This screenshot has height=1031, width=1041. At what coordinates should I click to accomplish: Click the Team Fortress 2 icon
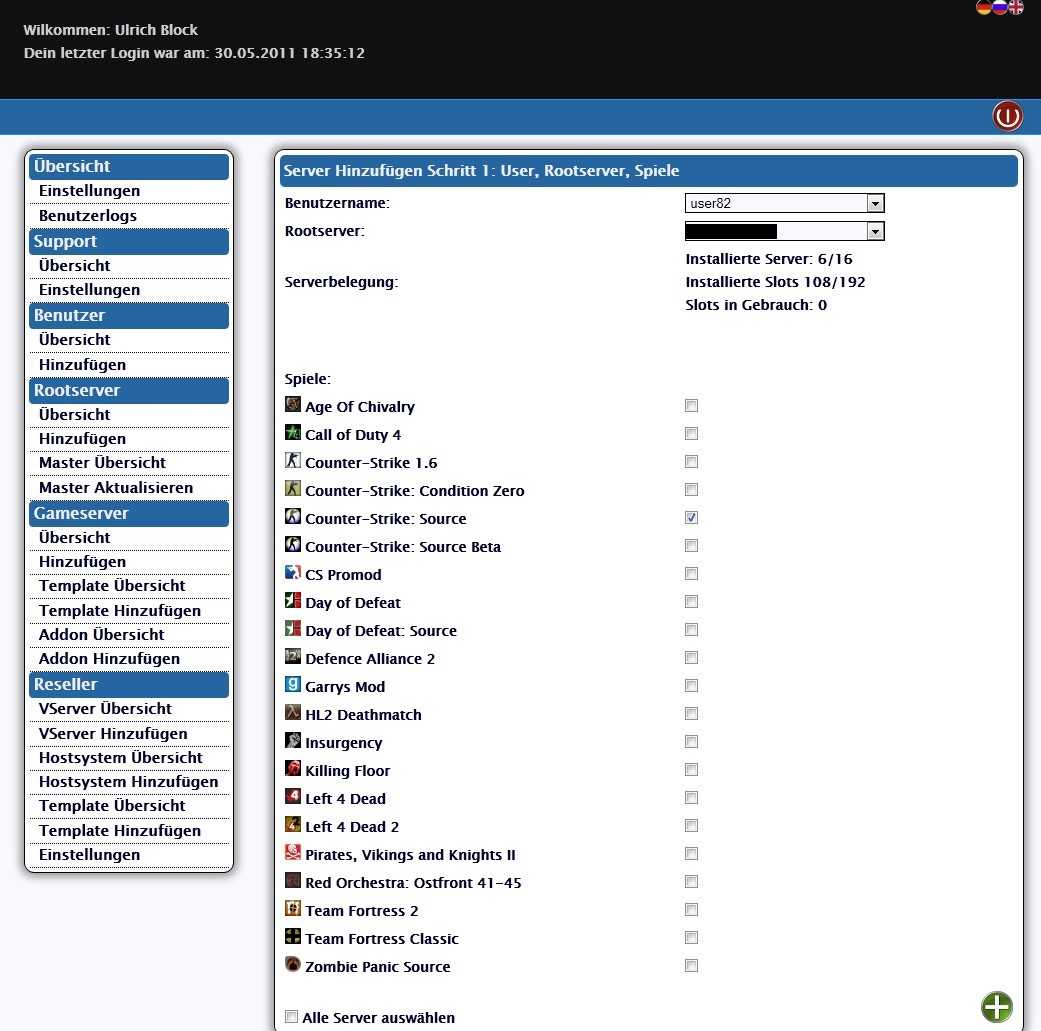[293, 908]
